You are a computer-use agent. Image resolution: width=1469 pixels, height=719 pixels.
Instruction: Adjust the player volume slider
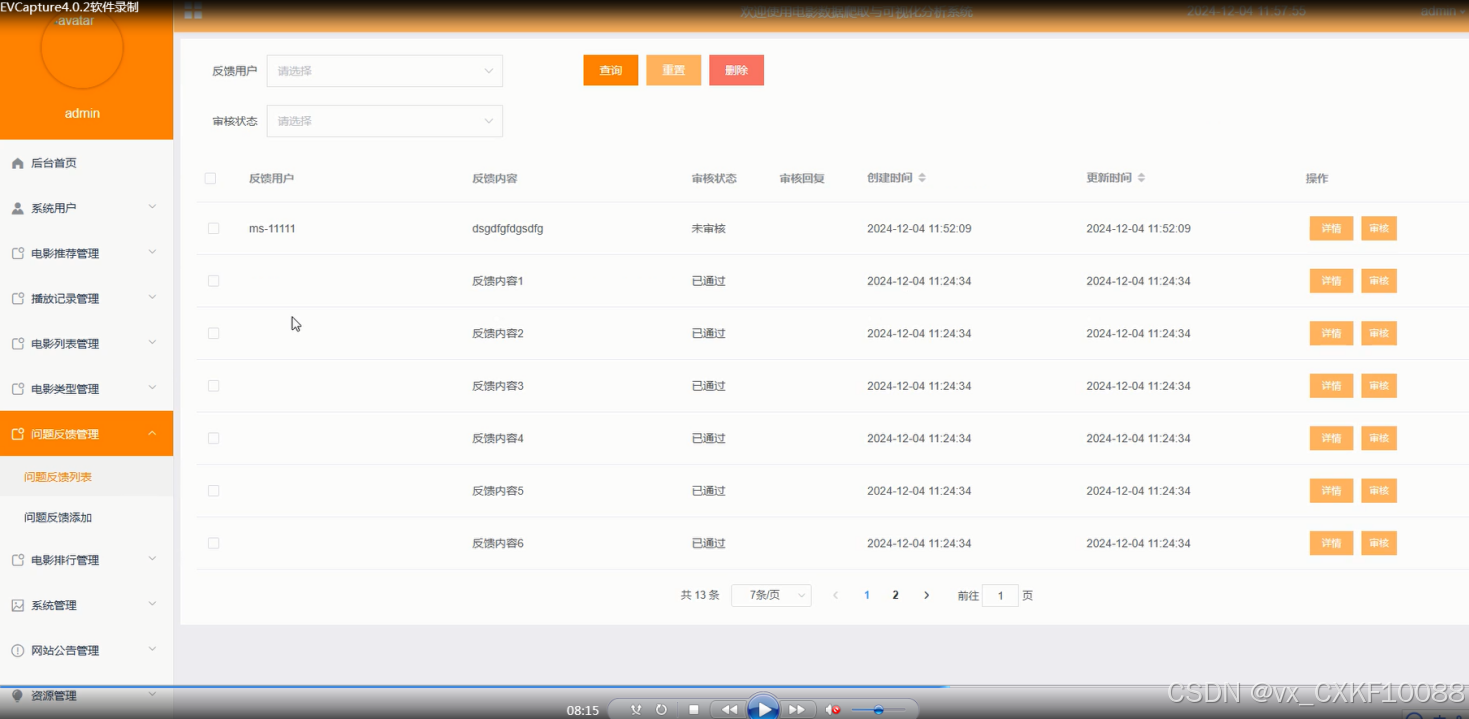click(878, 710)
